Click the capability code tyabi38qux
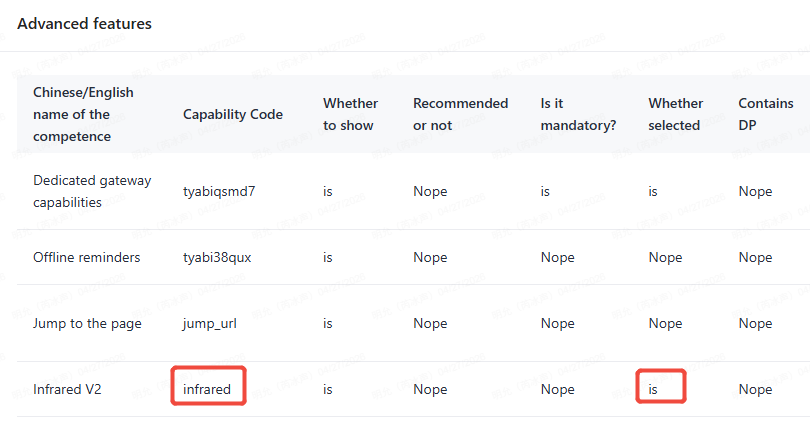Viewport: 810px width, 423px height. click(217, 257)
